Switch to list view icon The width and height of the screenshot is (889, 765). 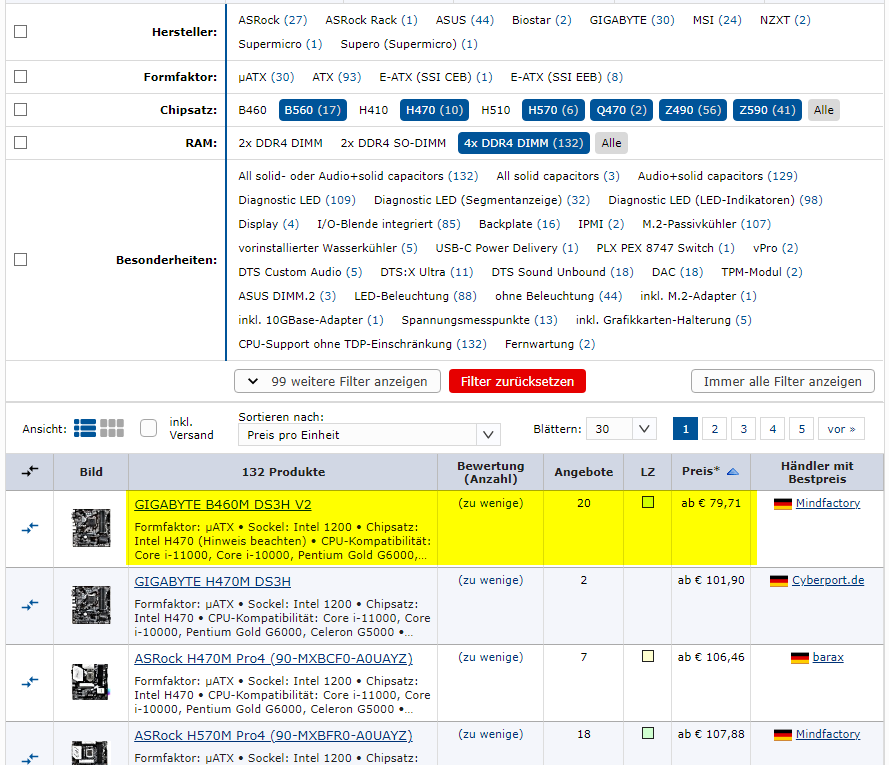tap(85, 428)
